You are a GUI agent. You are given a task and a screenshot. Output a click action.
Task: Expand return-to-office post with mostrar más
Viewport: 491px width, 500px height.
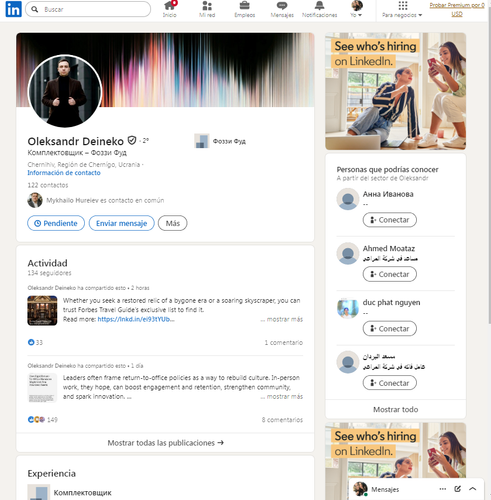(x=282, y=397)
